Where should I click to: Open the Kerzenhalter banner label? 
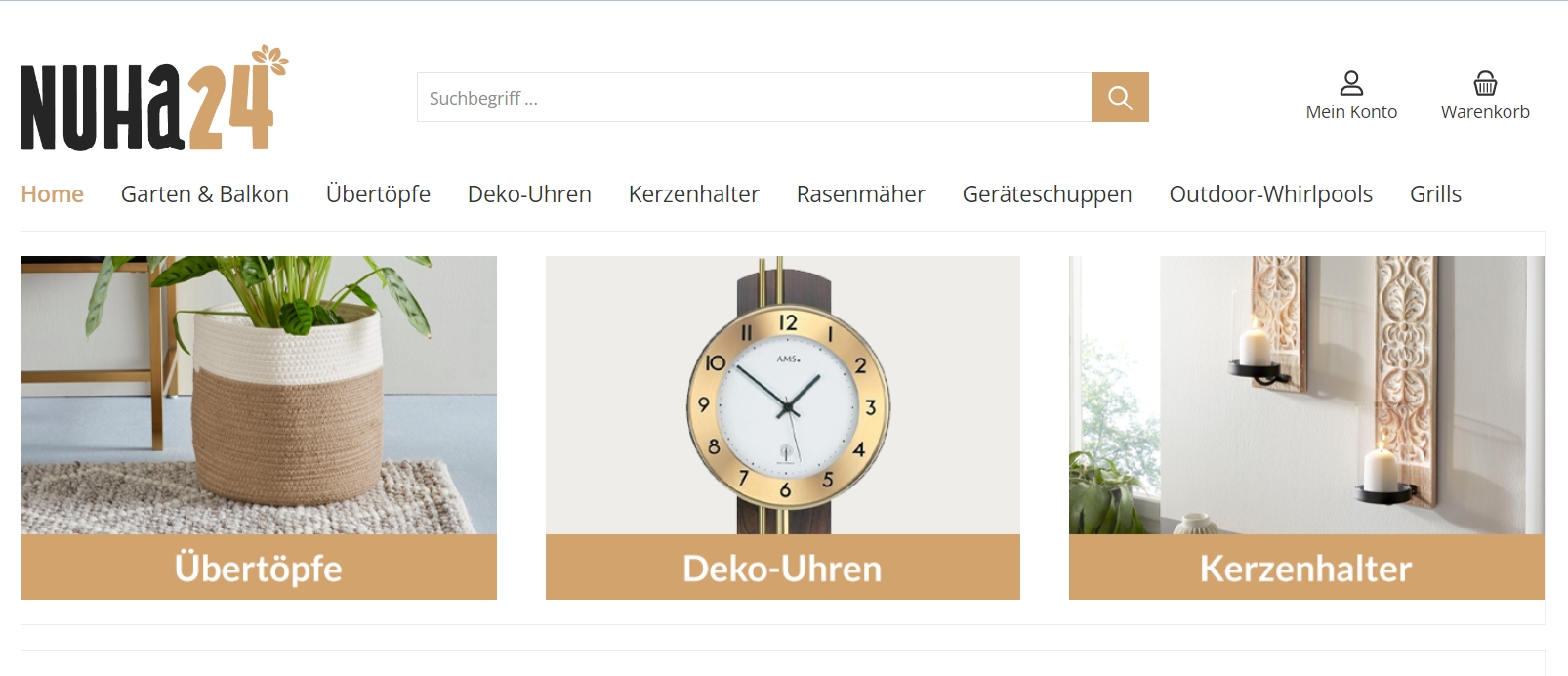[1306, 568]
